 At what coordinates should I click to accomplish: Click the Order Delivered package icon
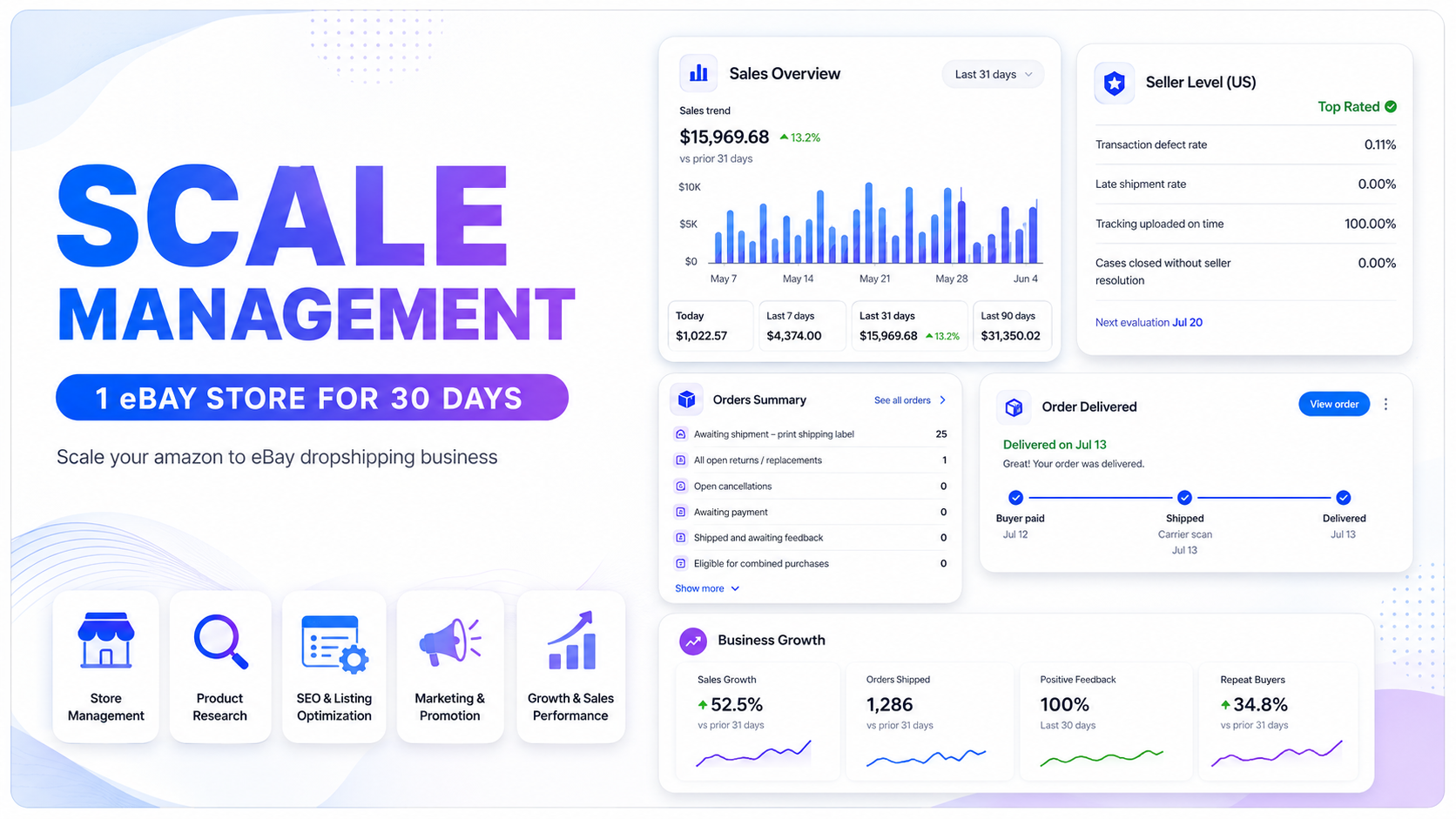(1014, 406)
